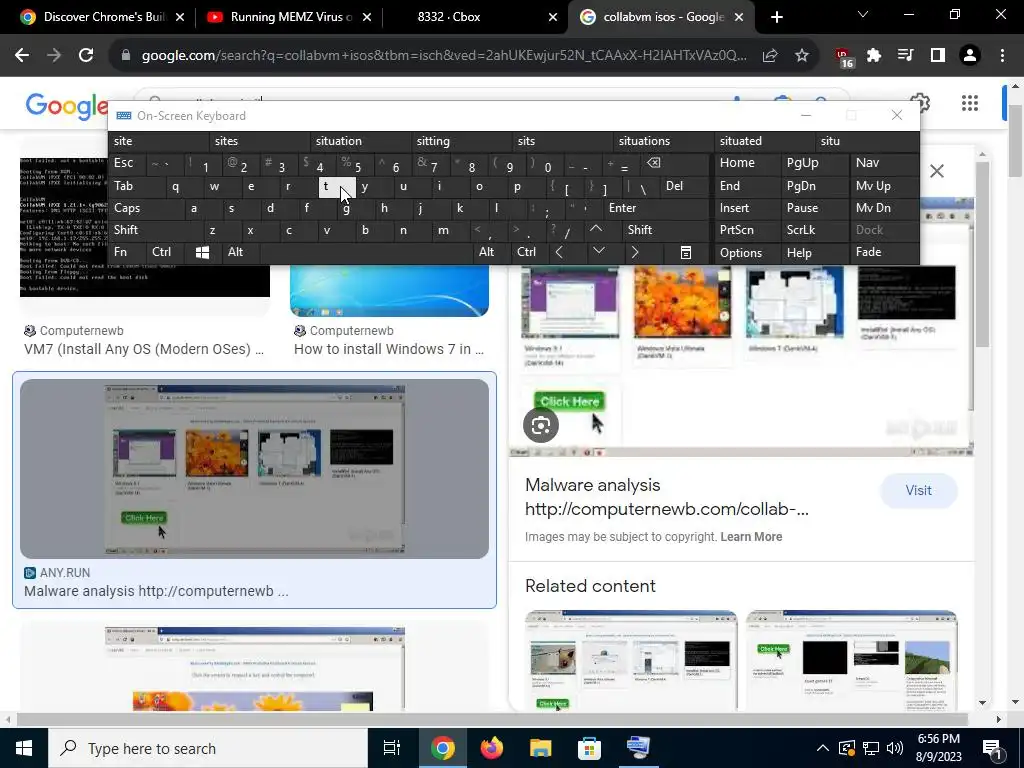Image resolution: width=1024 pixels, height=768 pixels.
Task: Open Chrome profile avatar
Action: click(970, 56)
